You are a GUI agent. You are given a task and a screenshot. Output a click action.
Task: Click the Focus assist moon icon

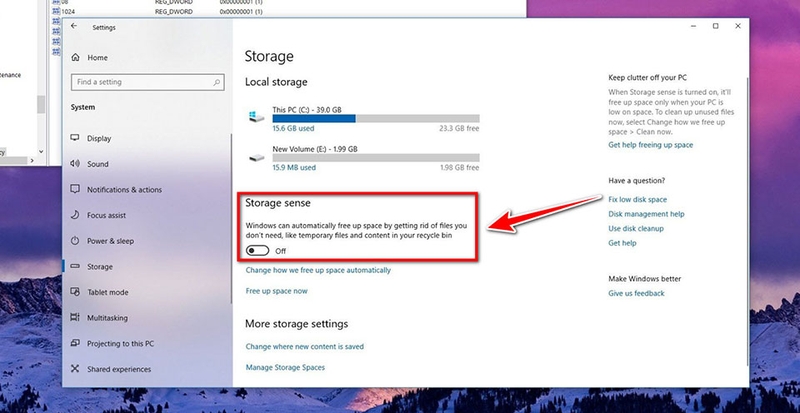click(75, 215)
